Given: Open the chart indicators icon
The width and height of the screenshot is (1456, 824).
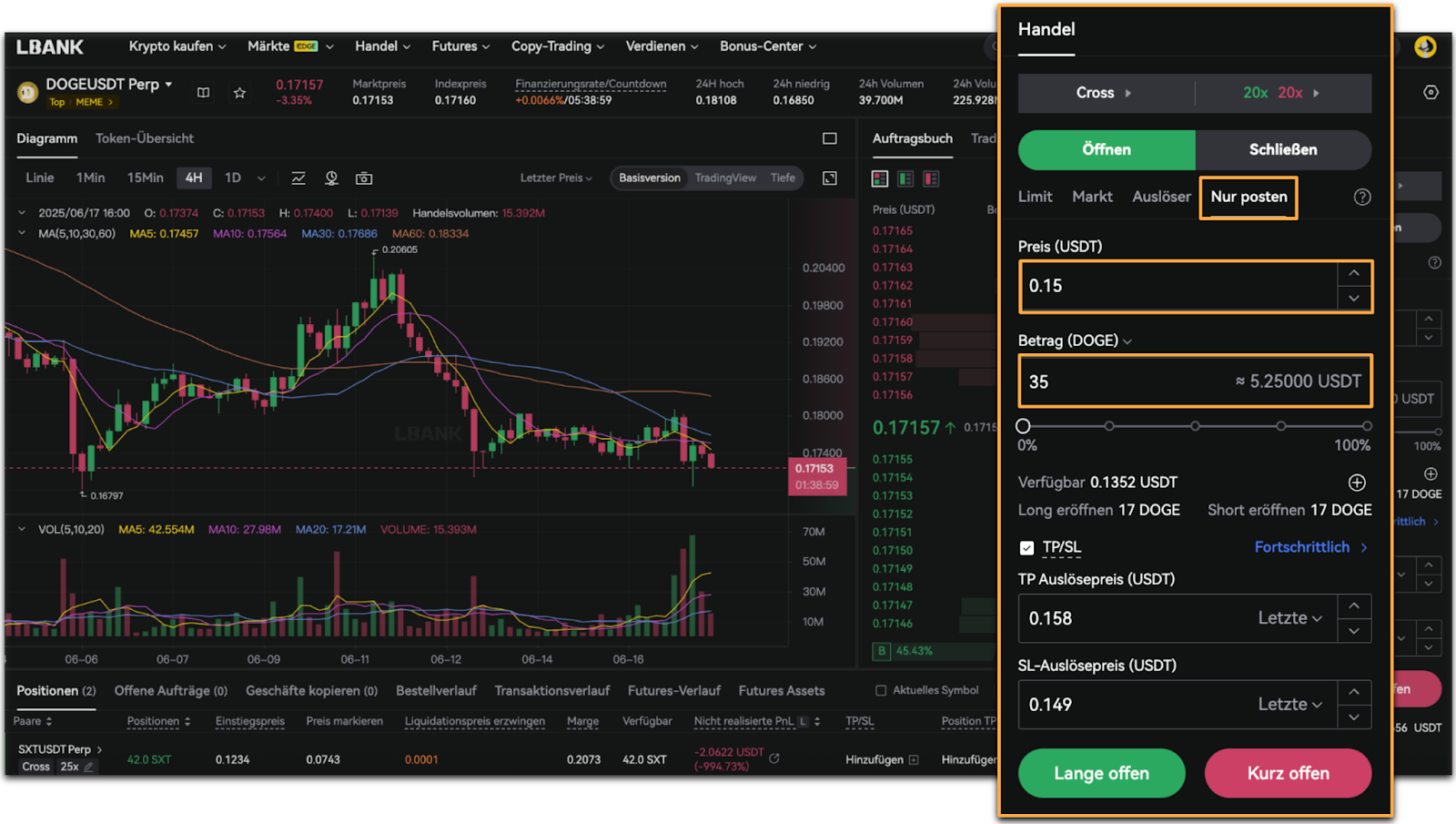Looking at the screenshot, I should [298, 178].
